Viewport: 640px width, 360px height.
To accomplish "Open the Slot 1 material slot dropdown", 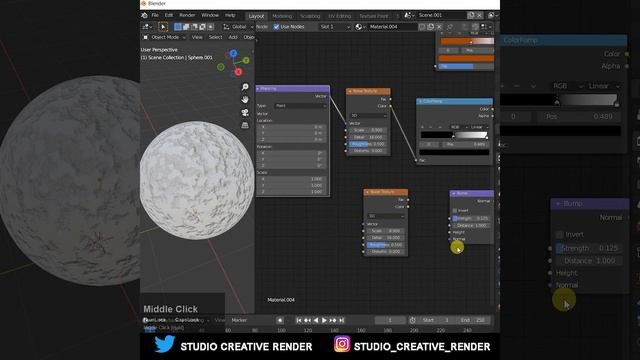I will (x=335, y=27).
